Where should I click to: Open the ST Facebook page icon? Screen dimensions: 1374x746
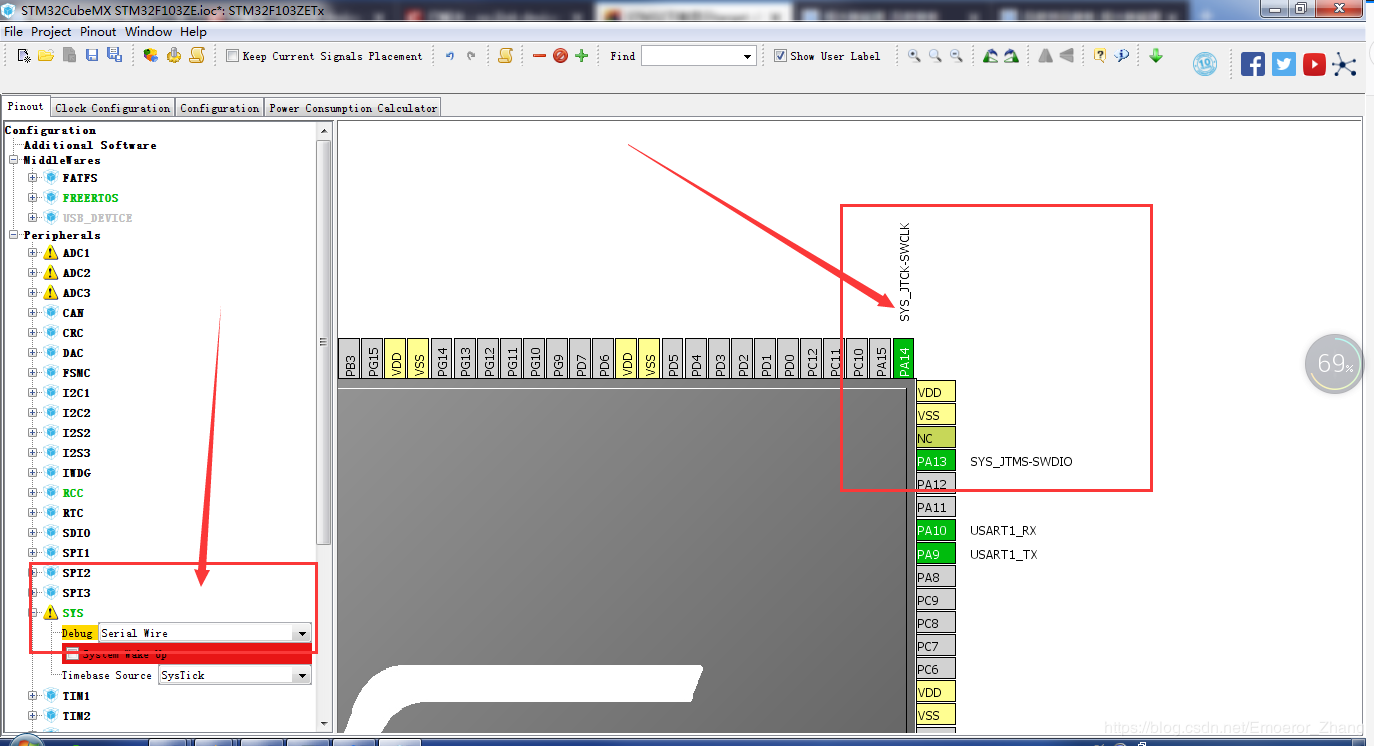(1253, 65)
